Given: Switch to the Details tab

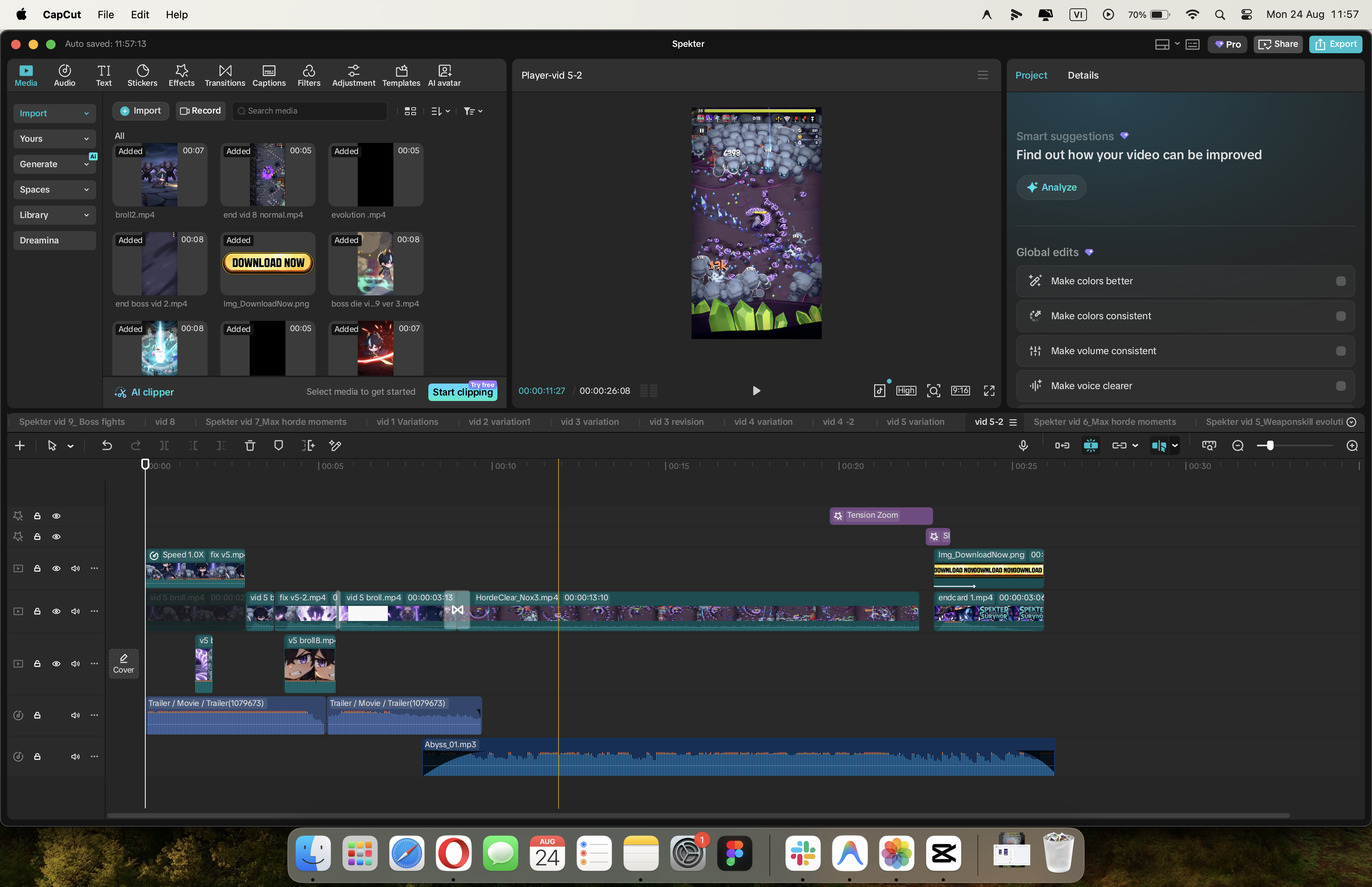Looking at the screenshot, I should (1083, 75).
